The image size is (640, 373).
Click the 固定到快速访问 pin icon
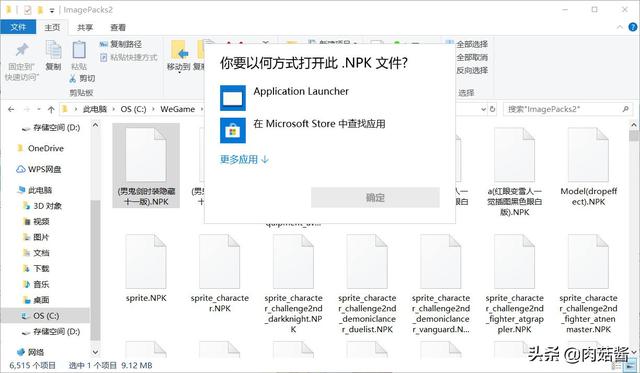click(22, 50)
